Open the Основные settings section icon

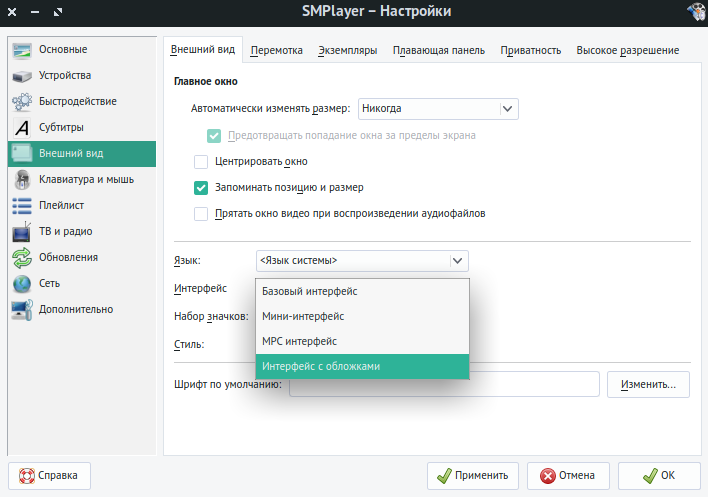point(22,50)
